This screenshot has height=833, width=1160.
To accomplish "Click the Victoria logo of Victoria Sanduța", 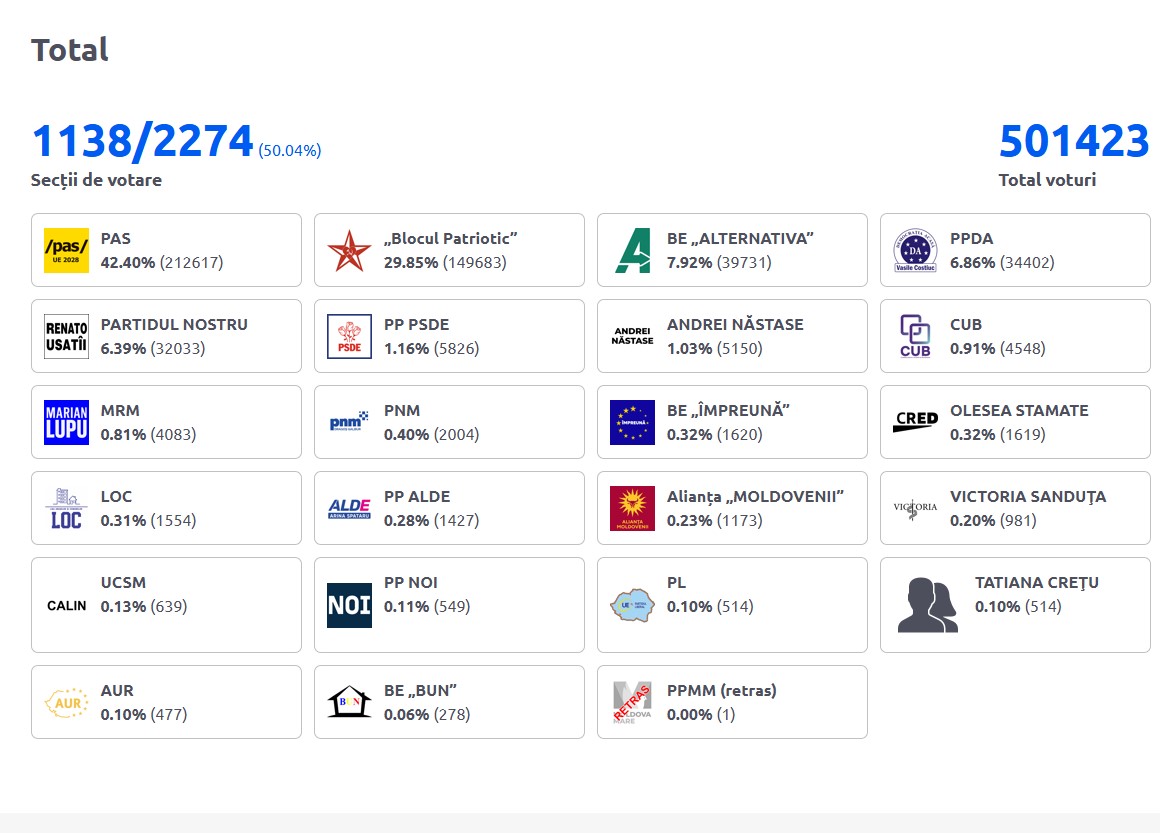I will [915, 508].
